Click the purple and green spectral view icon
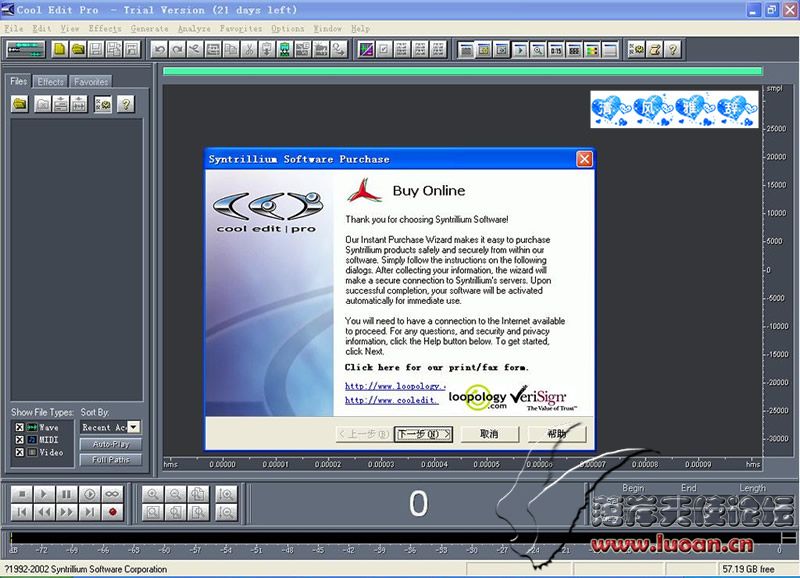 pos(366,49)
